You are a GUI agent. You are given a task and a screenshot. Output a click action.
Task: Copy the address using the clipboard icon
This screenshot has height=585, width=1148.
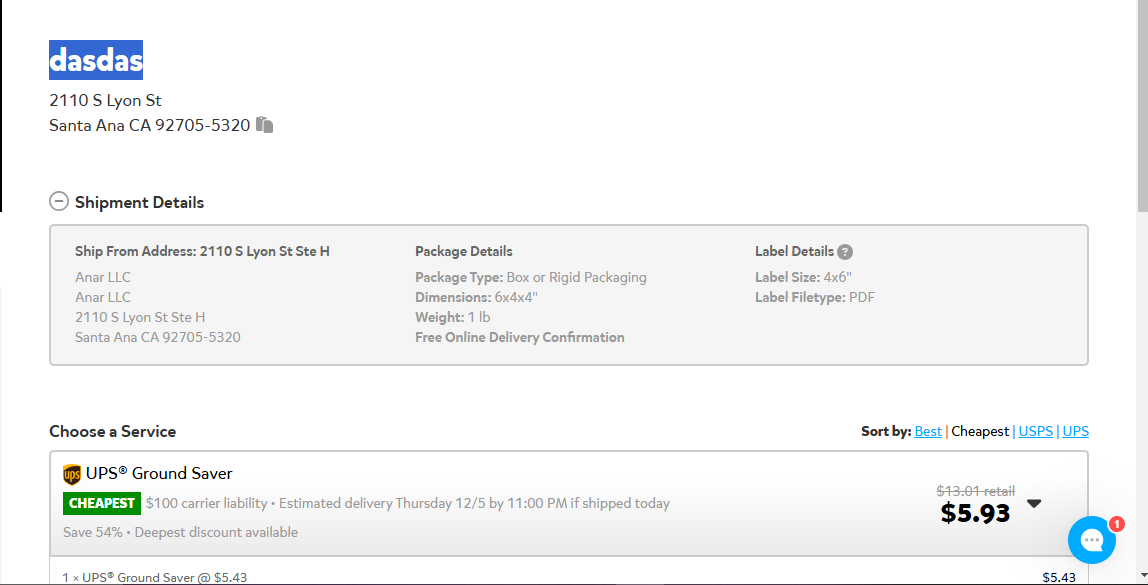click(x=264, y=125)
